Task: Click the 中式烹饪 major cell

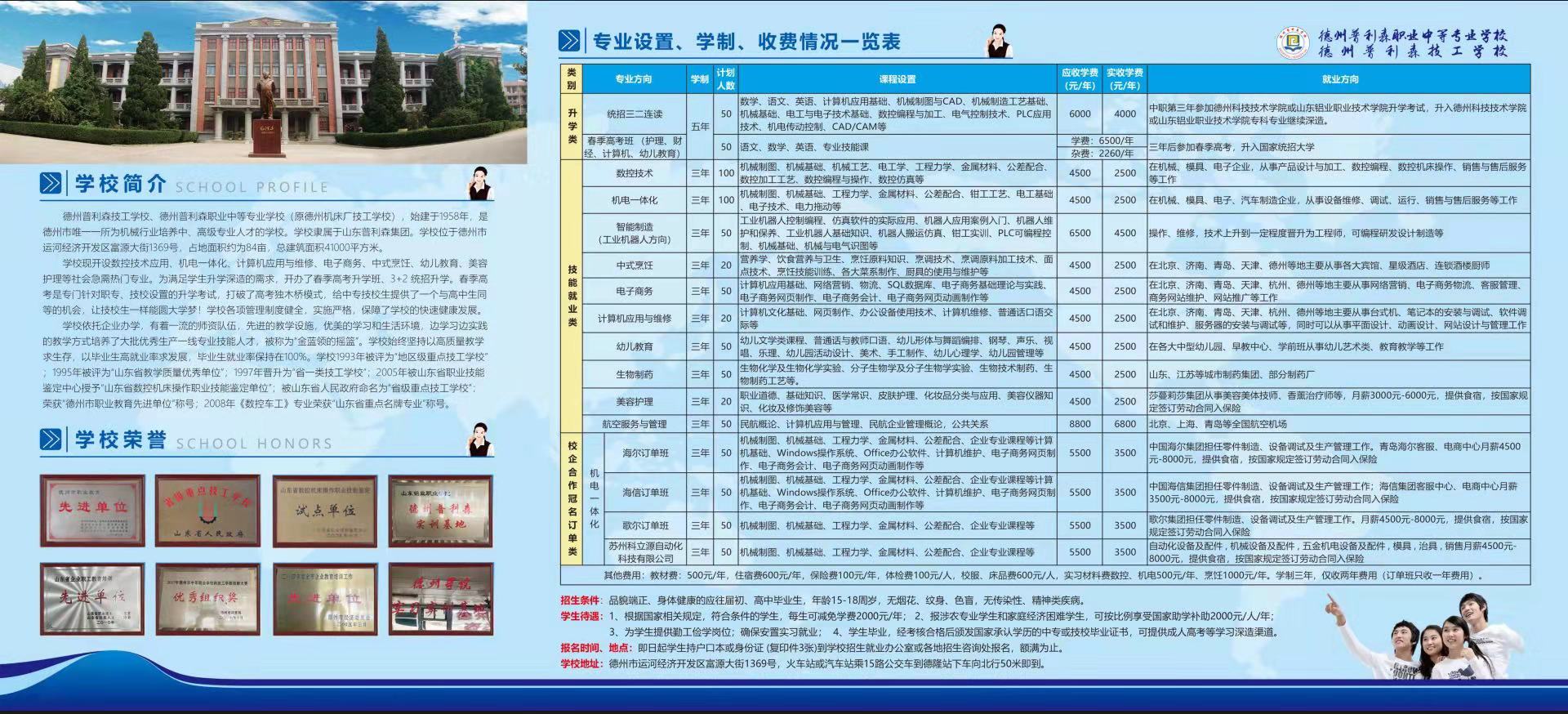Action: tap(635, 266)
